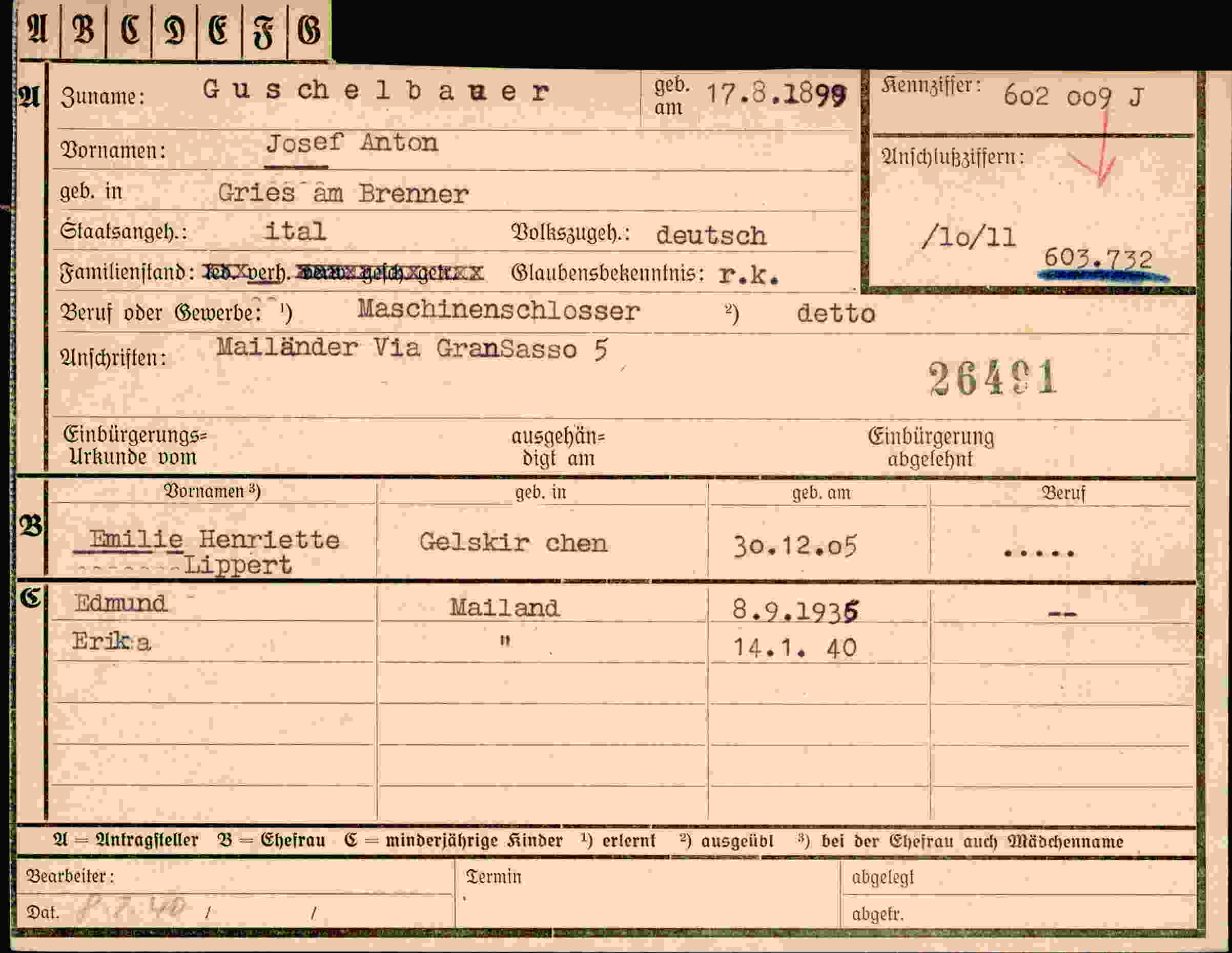Screen dimensions: 1232x953
Task: Click the 'Termin' field
Action: tap(648, 895)
